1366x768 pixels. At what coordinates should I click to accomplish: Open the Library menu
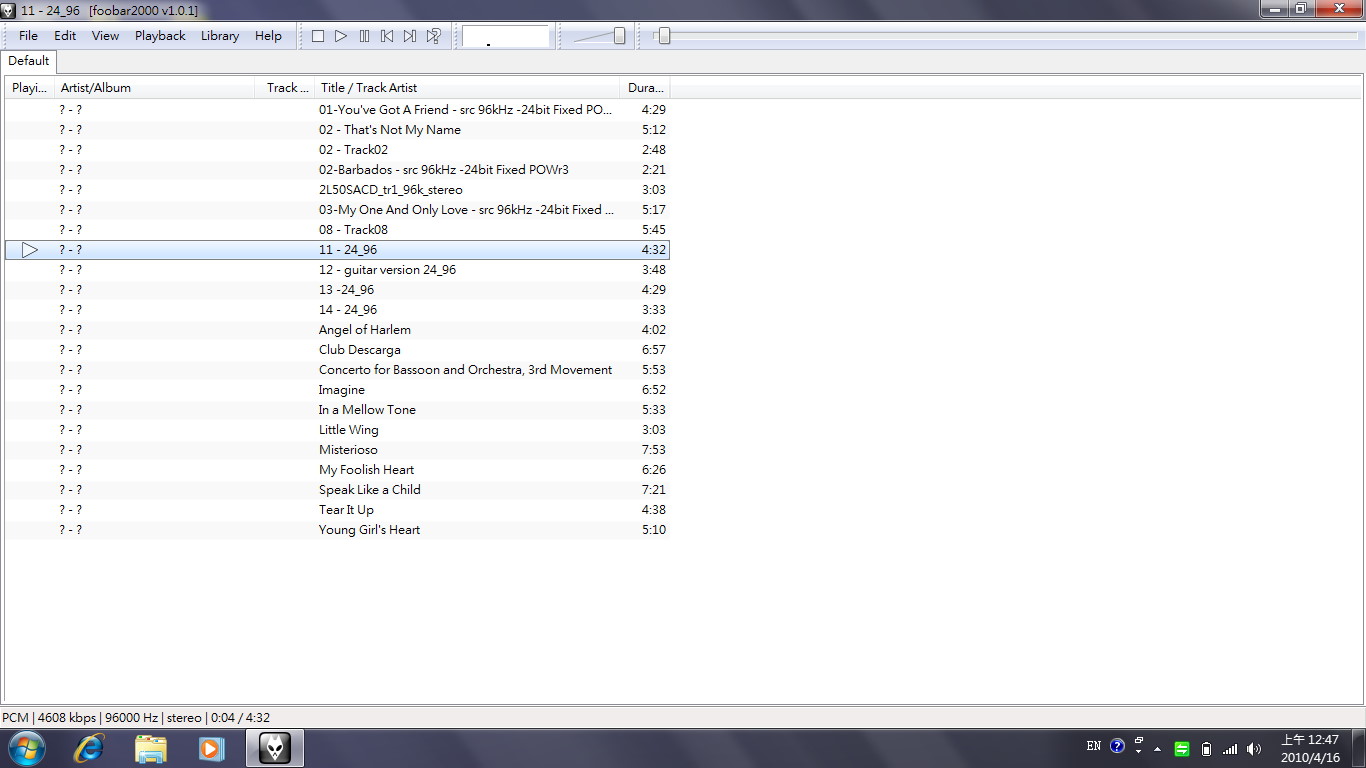coord(220,35)
